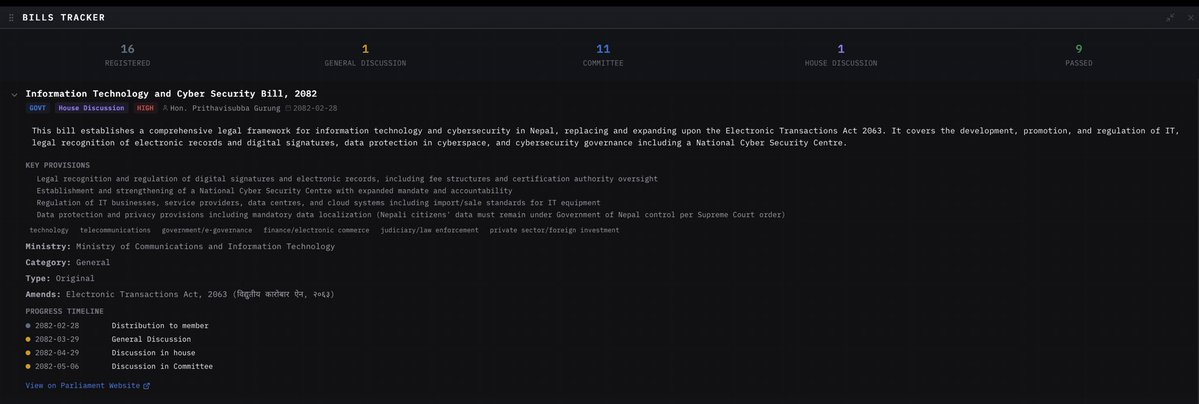
Task: Click the timeline date 2082-04-29
Action: click(x=57, y=354)
